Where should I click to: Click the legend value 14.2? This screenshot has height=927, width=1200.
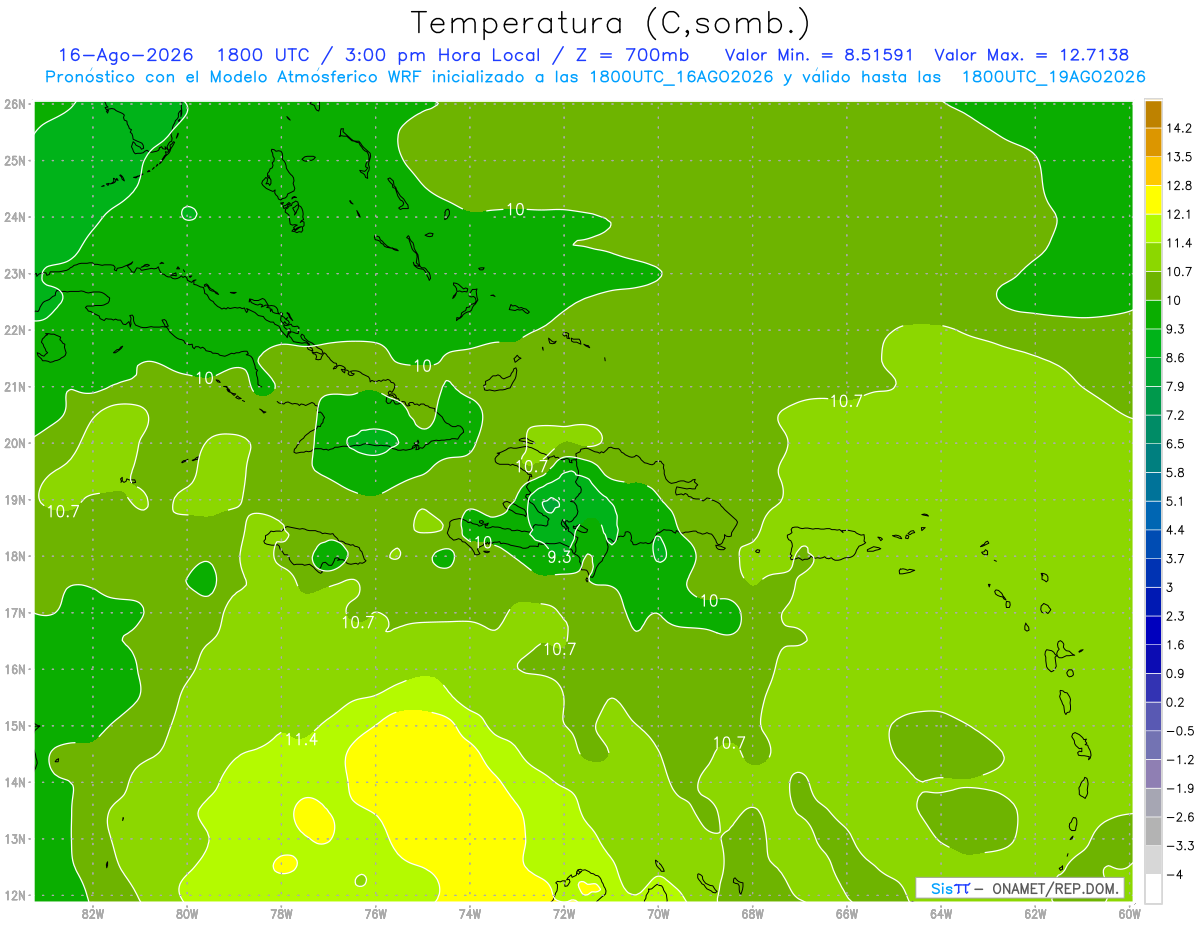[1178, 128]
